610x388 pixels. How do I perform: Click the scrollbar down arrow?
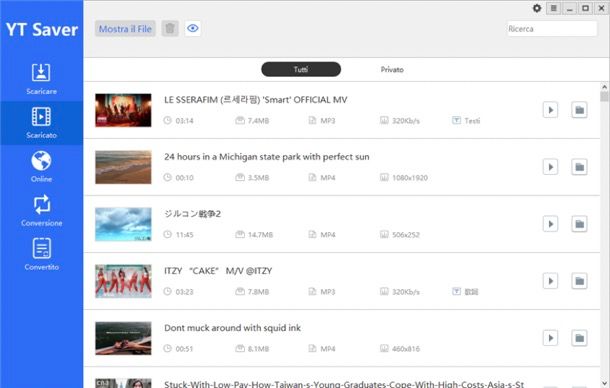[604, 383]
